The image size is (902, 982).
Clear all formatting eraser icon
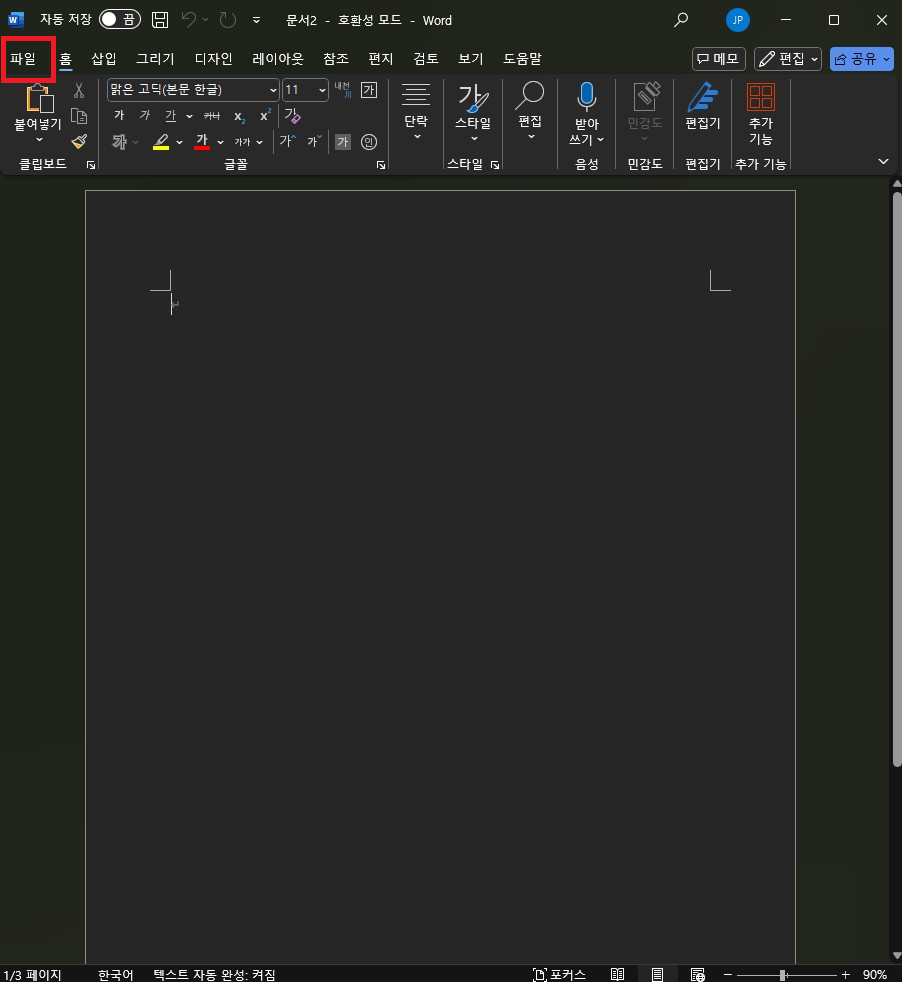292,115
